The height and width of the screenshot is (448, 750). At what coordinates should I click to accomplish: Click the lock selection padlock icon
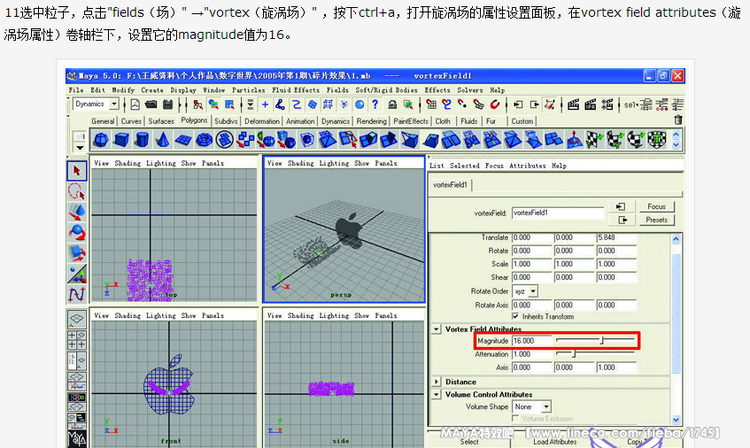392,104
